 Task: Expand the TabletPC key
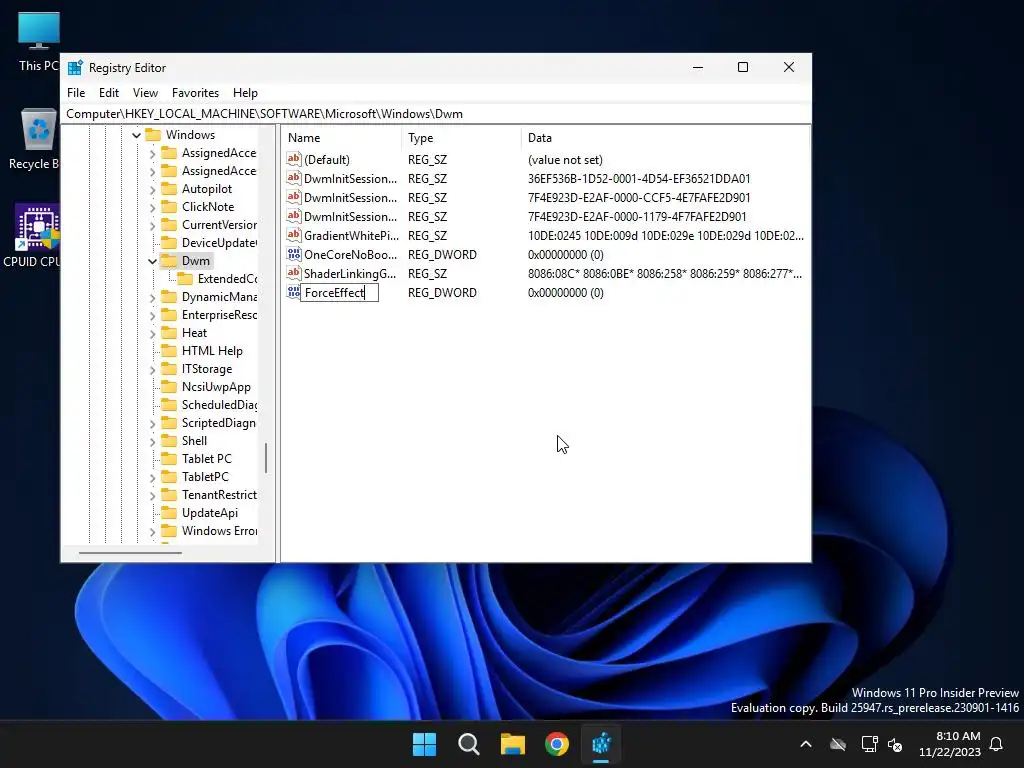tap(153, 477)
